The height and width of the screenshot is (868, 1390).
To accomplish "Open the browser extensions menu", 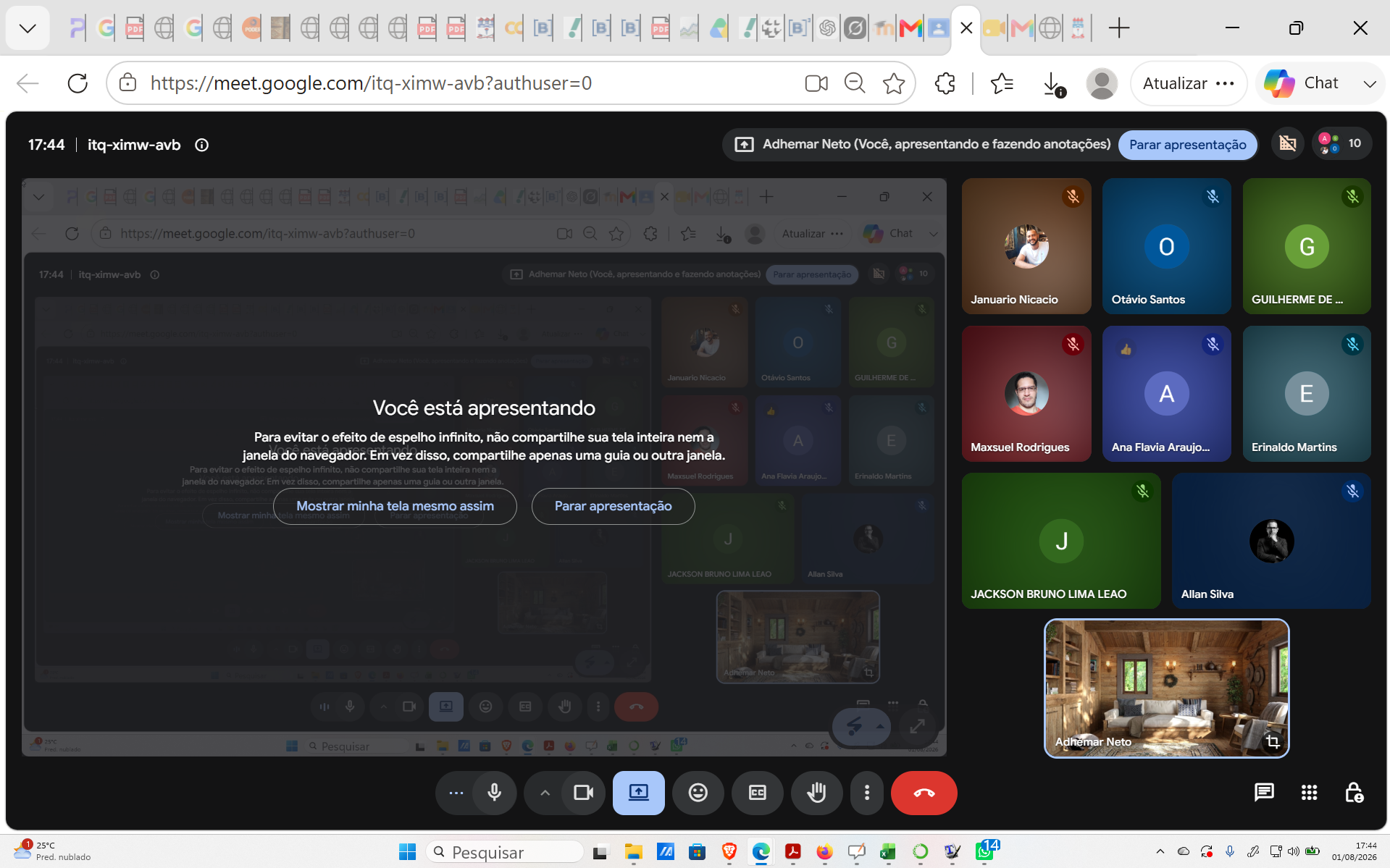I will click(945, 83).
